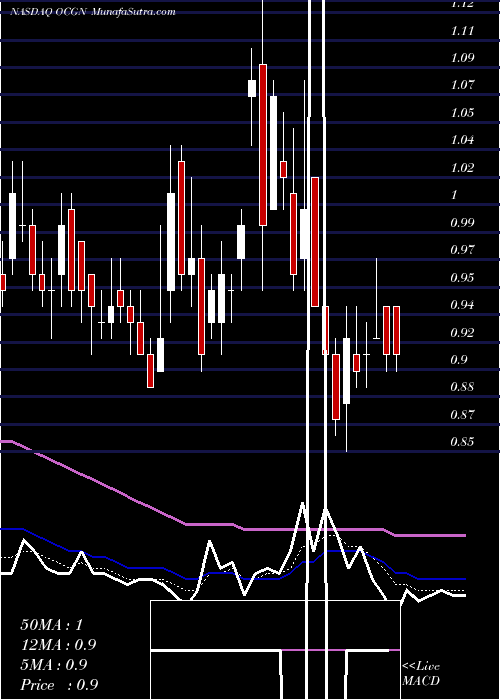Click the 0.97 price axis label
Screen dimensions: 500x700
pos(462,250)
